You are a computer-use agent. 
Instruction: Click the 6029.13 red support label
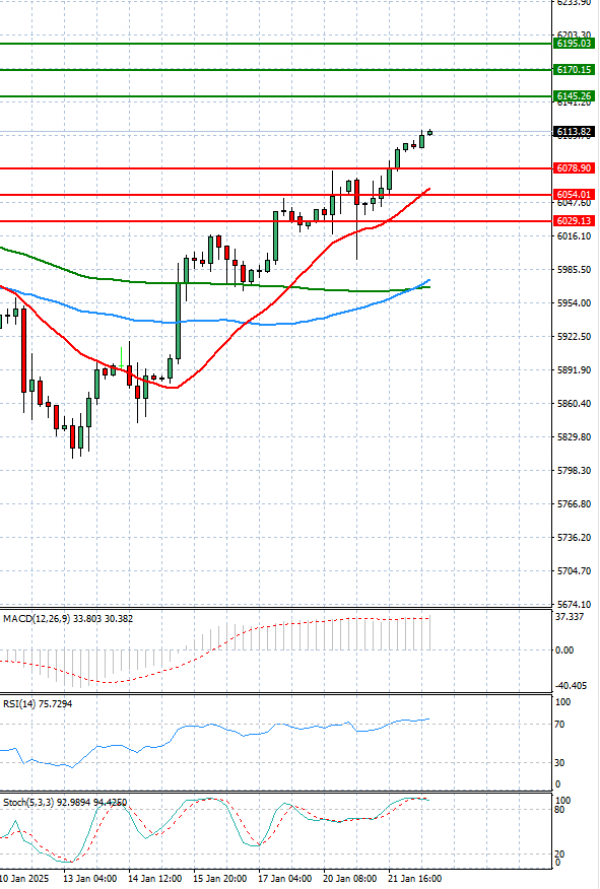pos(574,221)
